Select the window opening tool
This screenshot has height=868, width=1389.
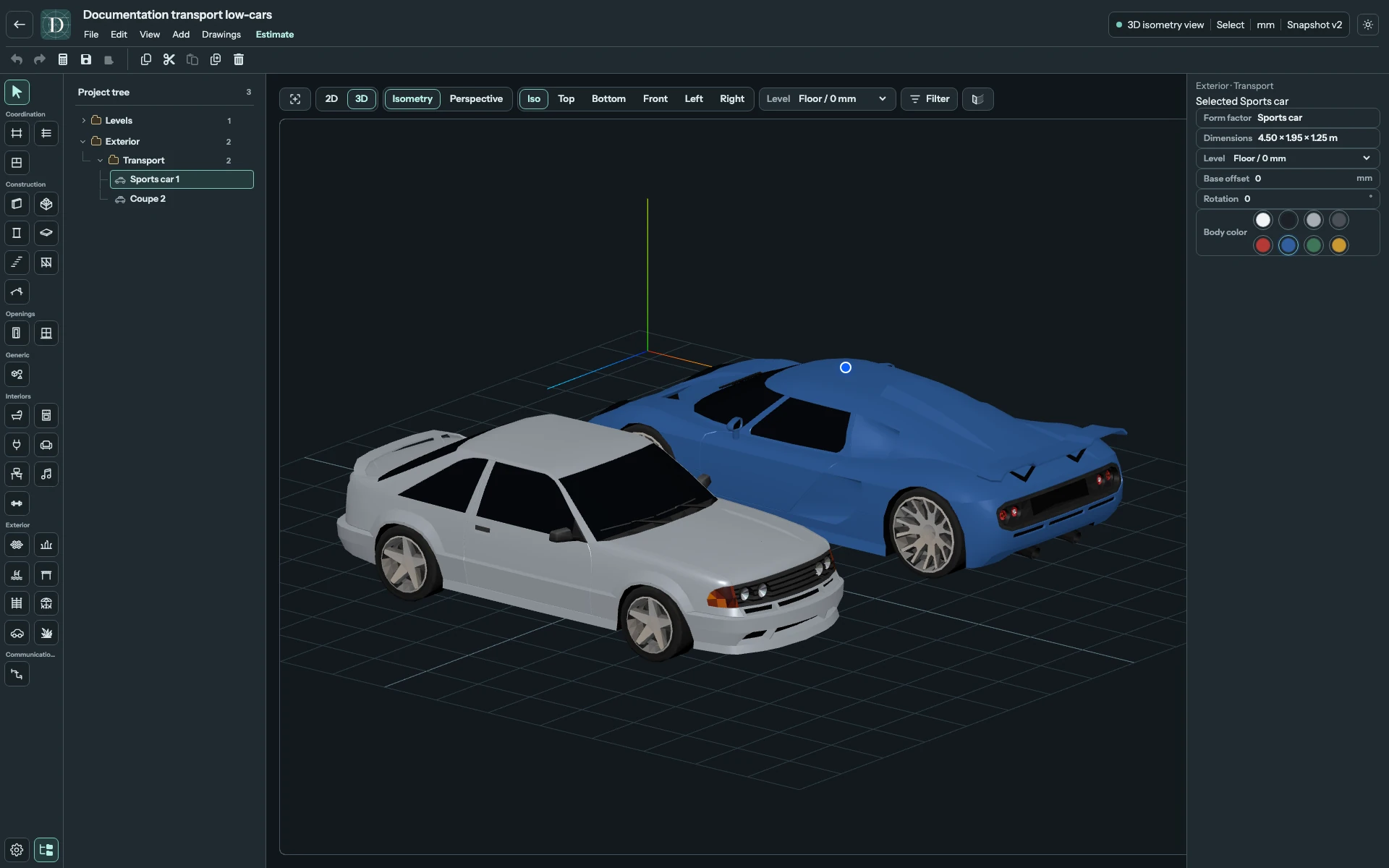[46, 333]
